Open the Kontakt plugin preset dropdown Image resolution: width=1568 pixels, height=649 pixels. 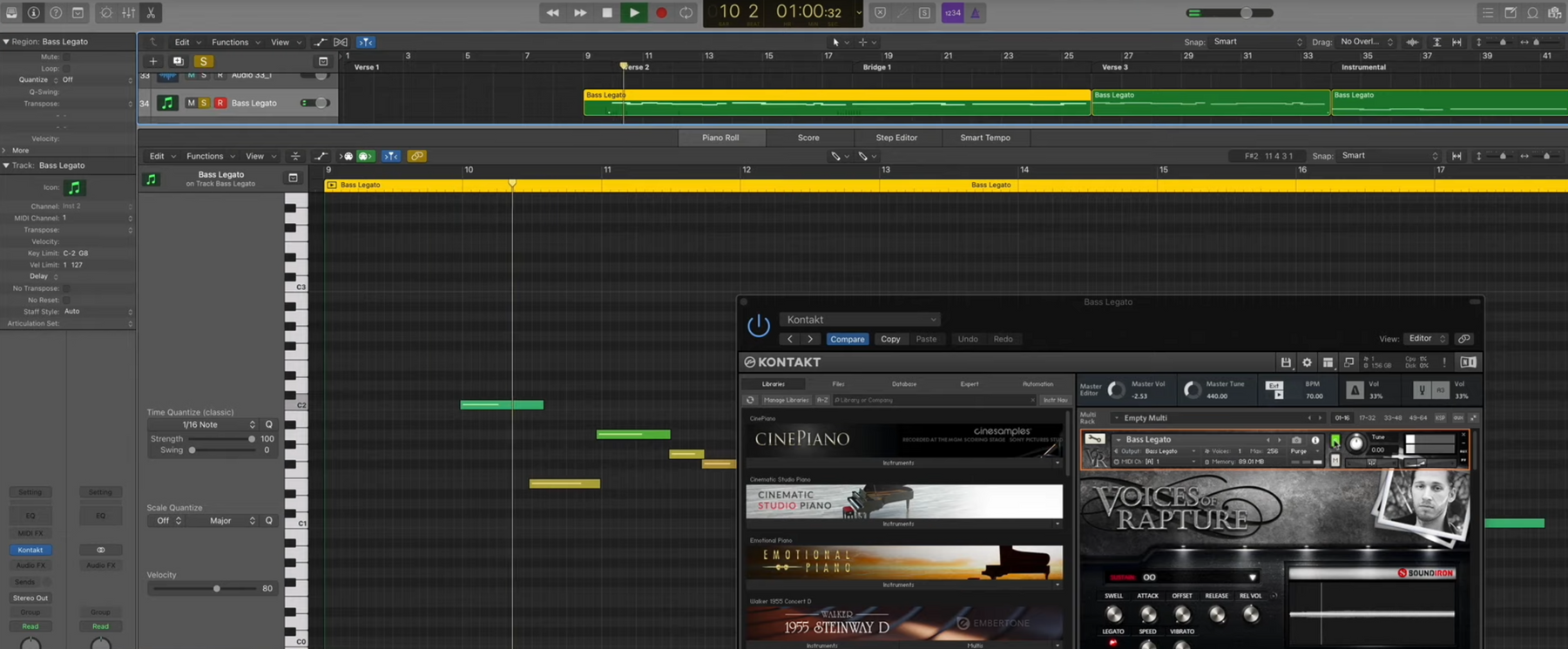pyautogui.click(x=860, y=320)
